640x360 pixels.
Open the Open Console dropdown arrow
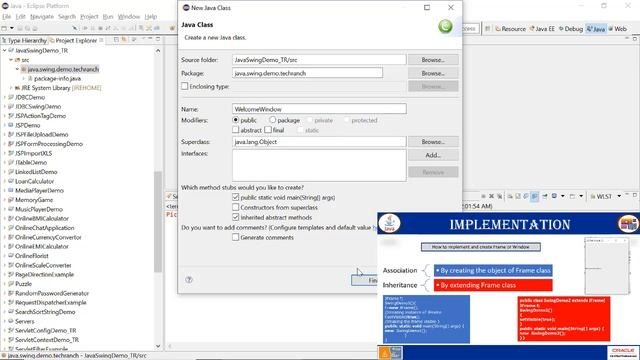[x=581, y=196]
